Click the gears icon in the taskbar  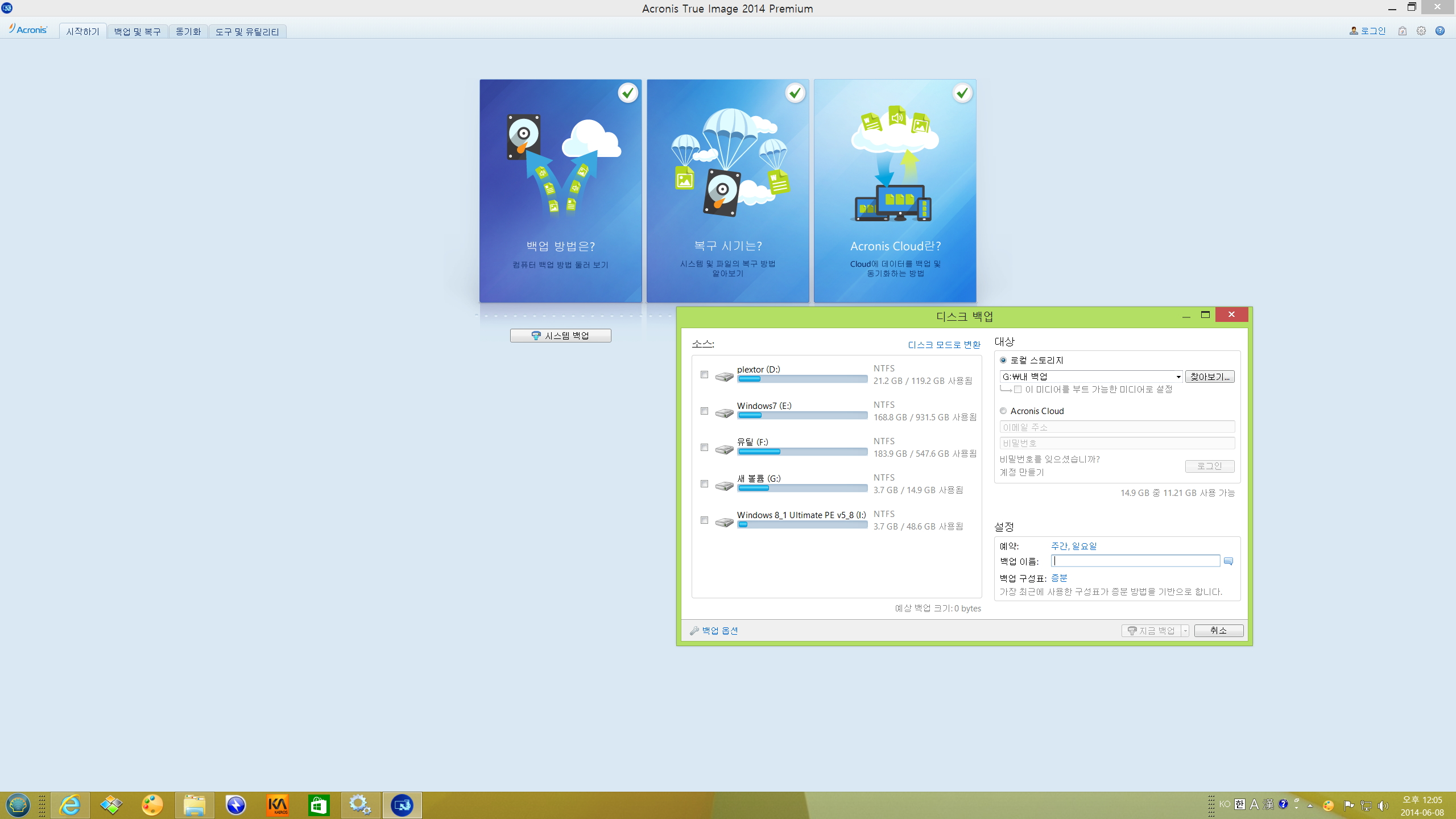[360, 805]
